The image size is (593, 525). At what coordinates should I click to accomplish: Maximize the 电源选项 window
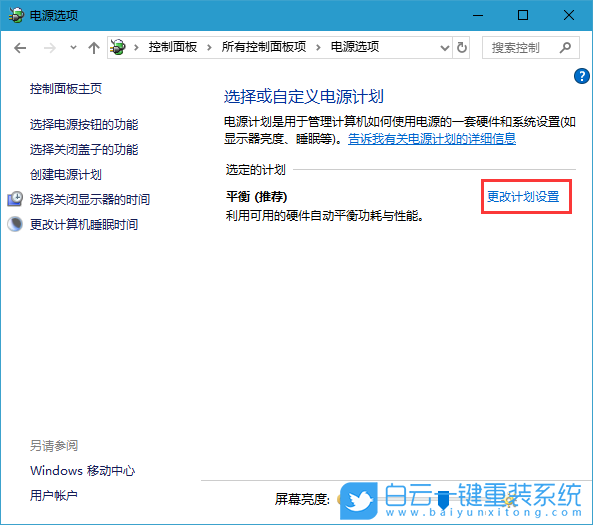point(523,16)
